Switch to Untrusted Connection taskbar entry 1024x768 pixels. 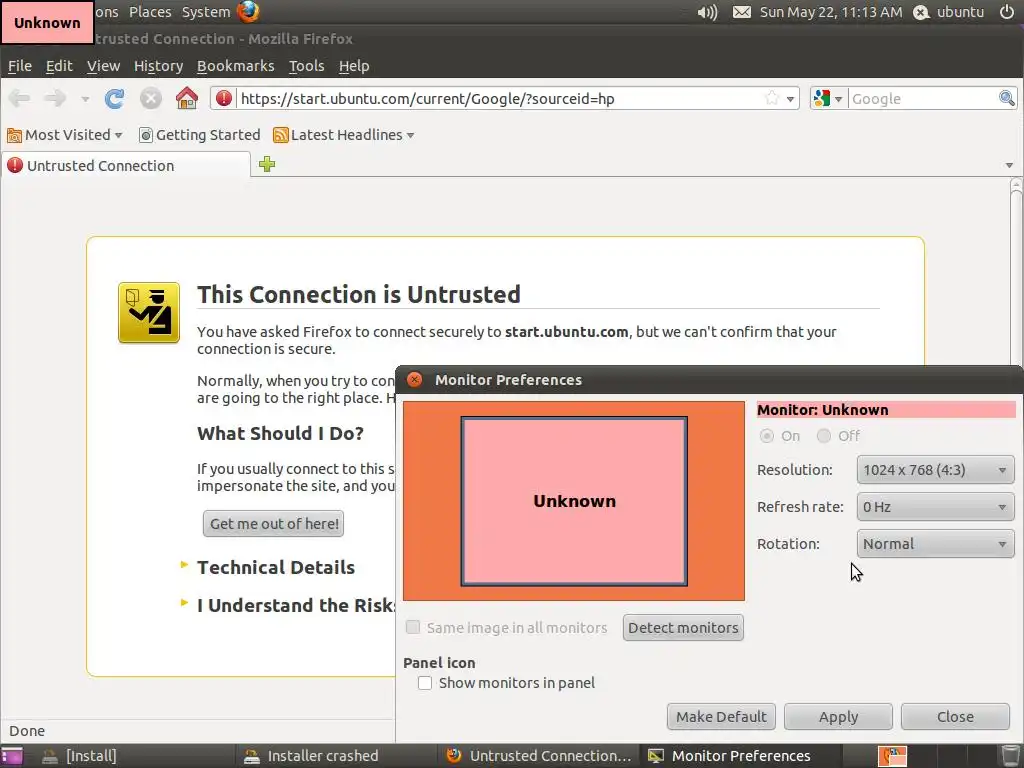click(x=539, y=756)
